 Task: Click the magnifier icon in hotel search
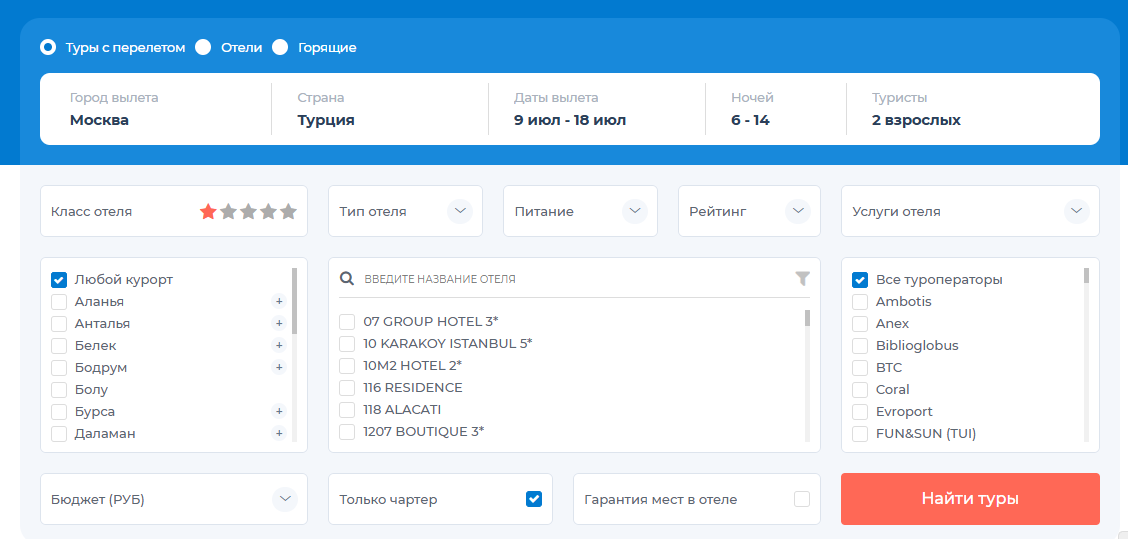[347, 279]
